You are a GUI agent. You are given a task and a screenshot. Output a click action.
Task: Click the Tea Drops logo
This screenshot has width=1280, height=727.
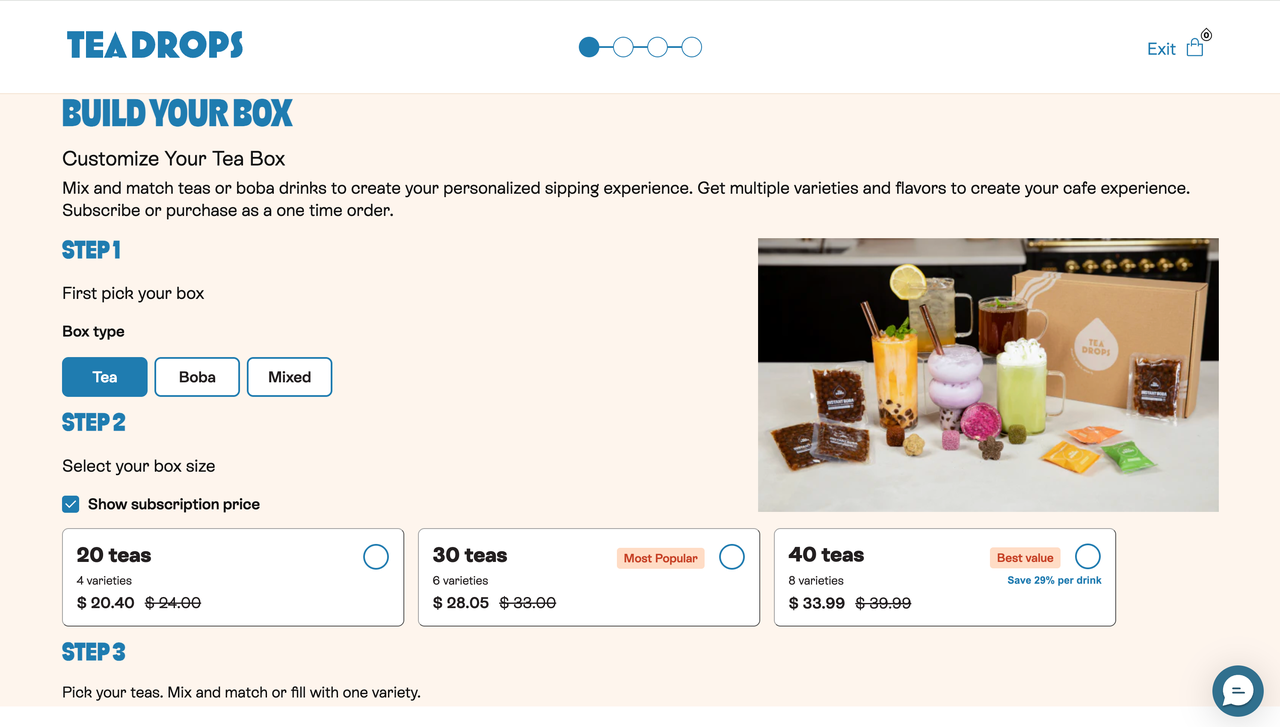point(155,45)
